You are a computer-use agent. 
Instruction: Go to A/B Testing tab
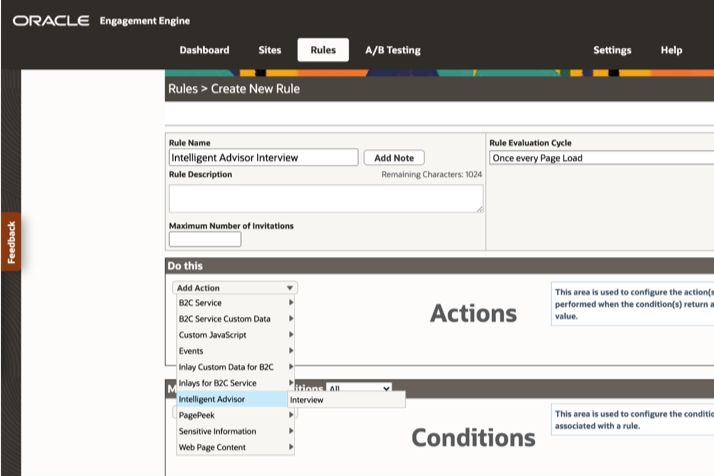click(x=392, y=50)
